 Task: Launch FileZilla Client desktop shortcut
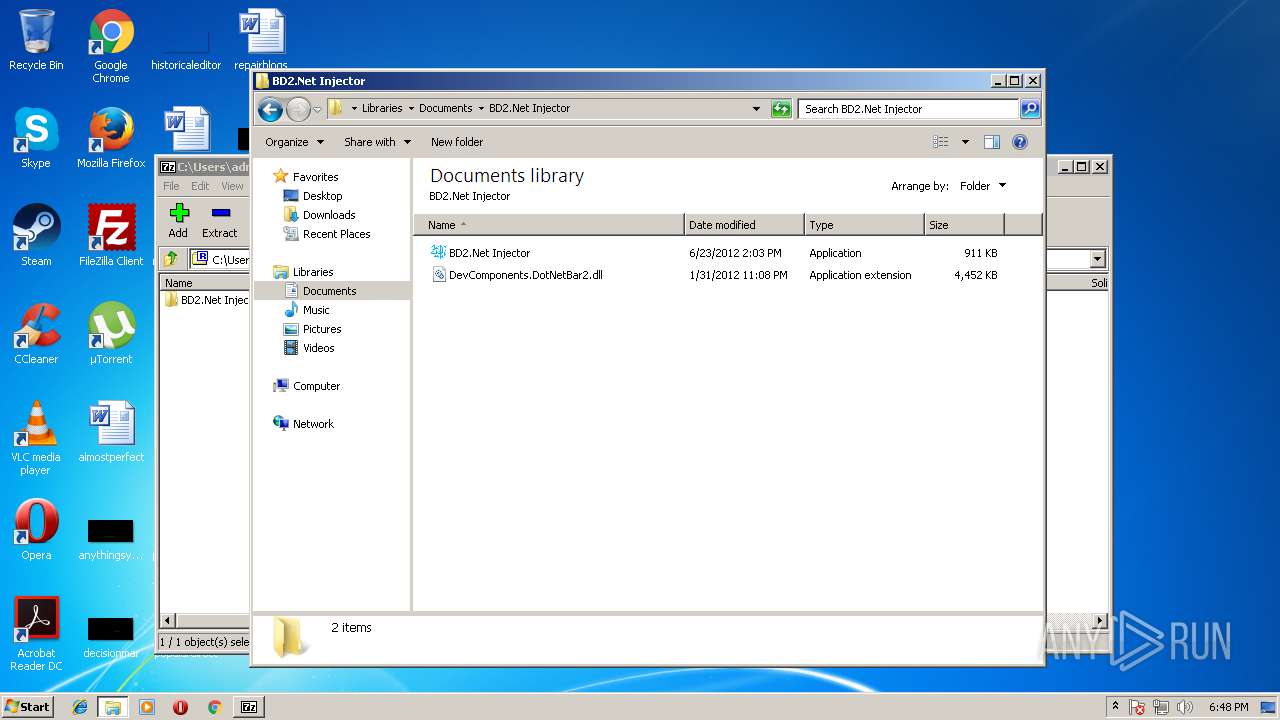coord(111,236)
